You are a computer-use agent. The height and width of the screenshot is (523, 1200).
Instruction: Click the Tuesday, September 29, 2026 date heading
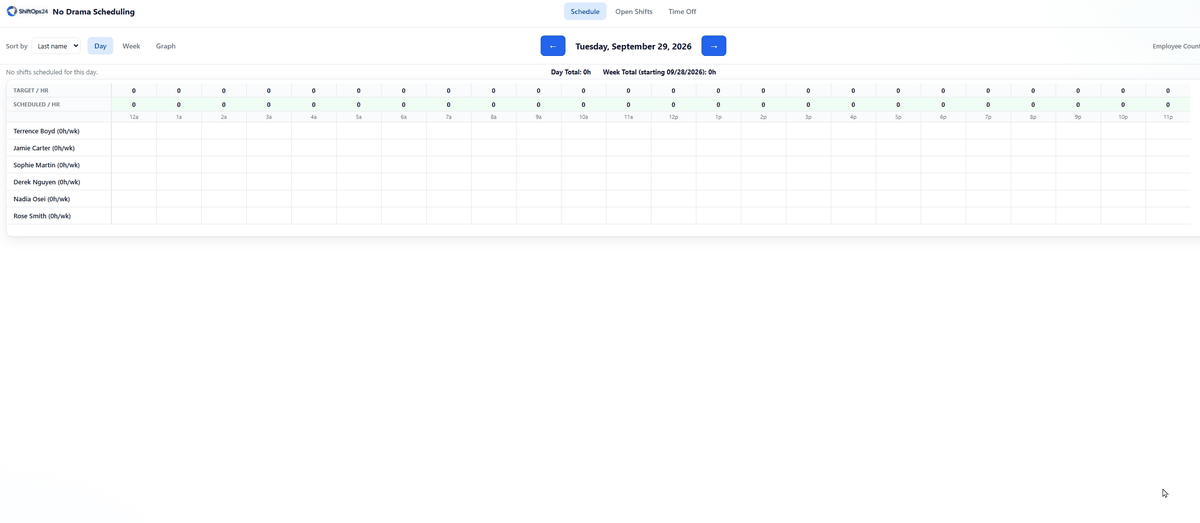(633, 46)
